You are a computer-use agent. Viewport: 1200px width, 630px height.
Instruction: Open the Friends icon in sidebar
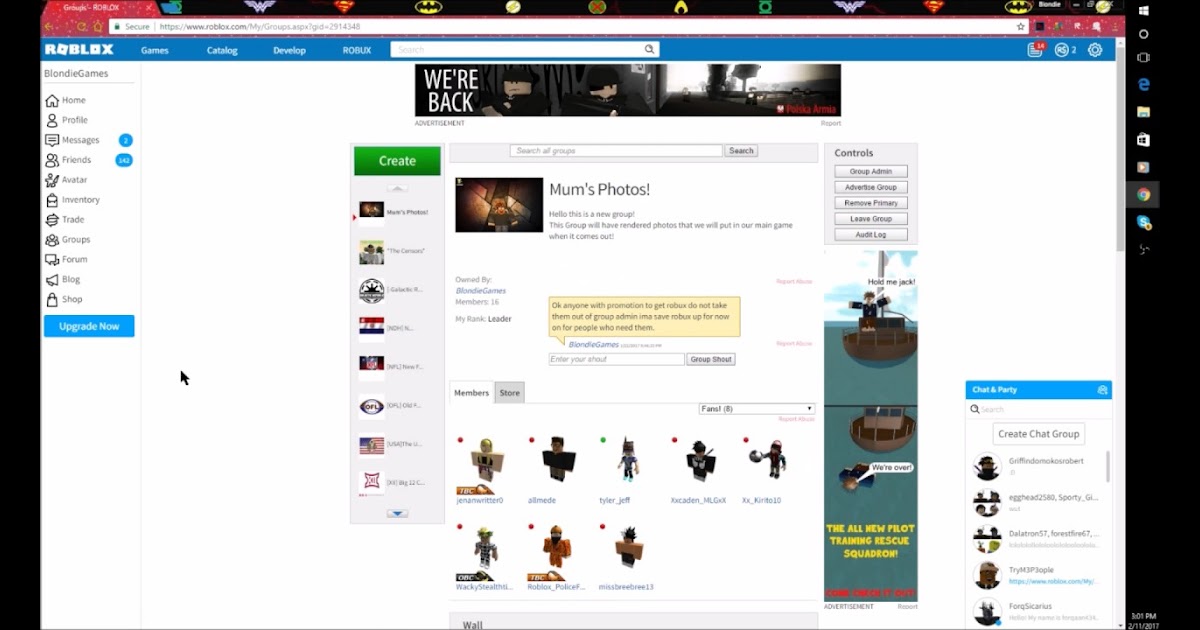click(52, 160)
